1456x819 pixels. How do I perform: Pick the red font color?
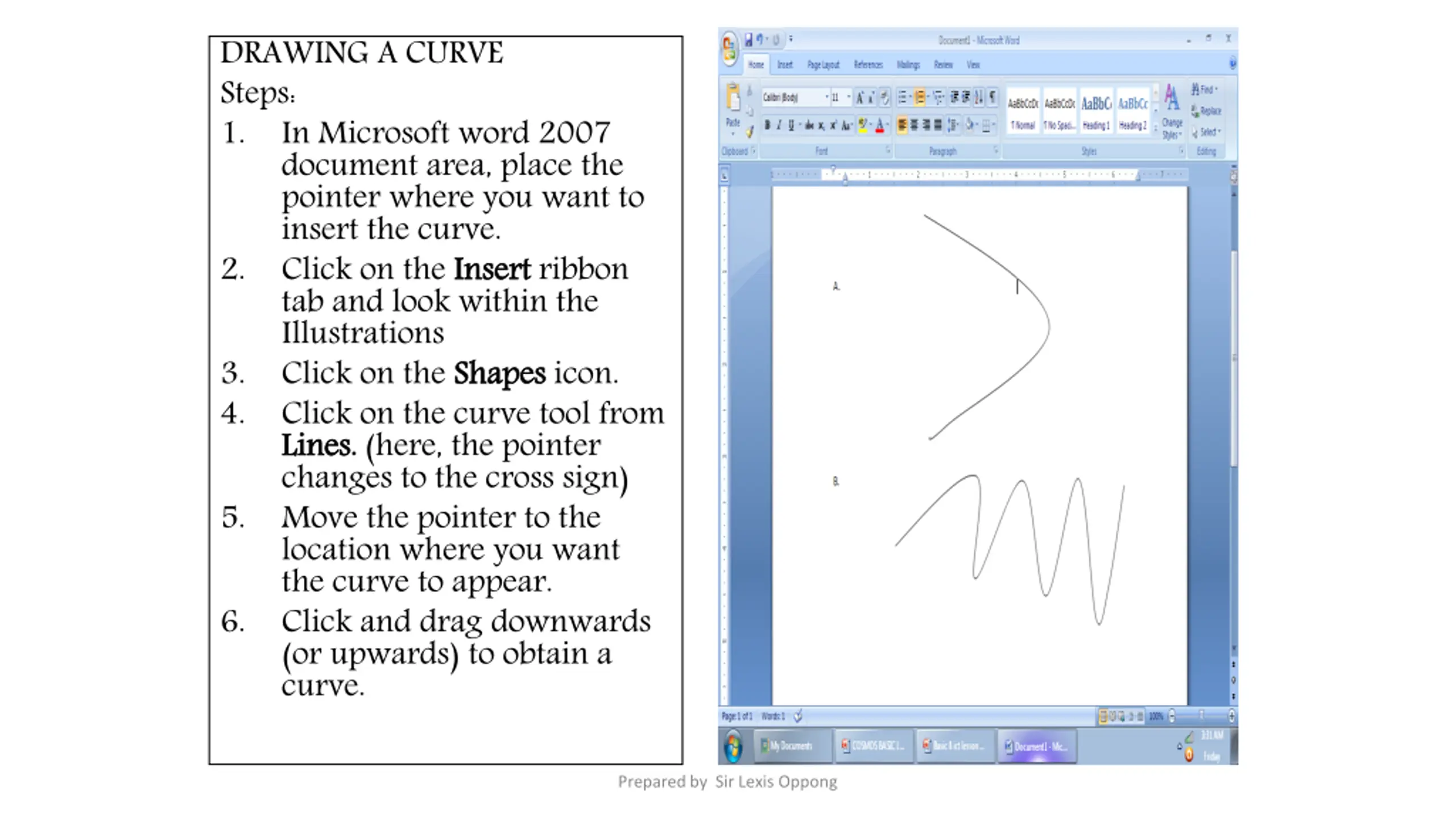point(879,126)
